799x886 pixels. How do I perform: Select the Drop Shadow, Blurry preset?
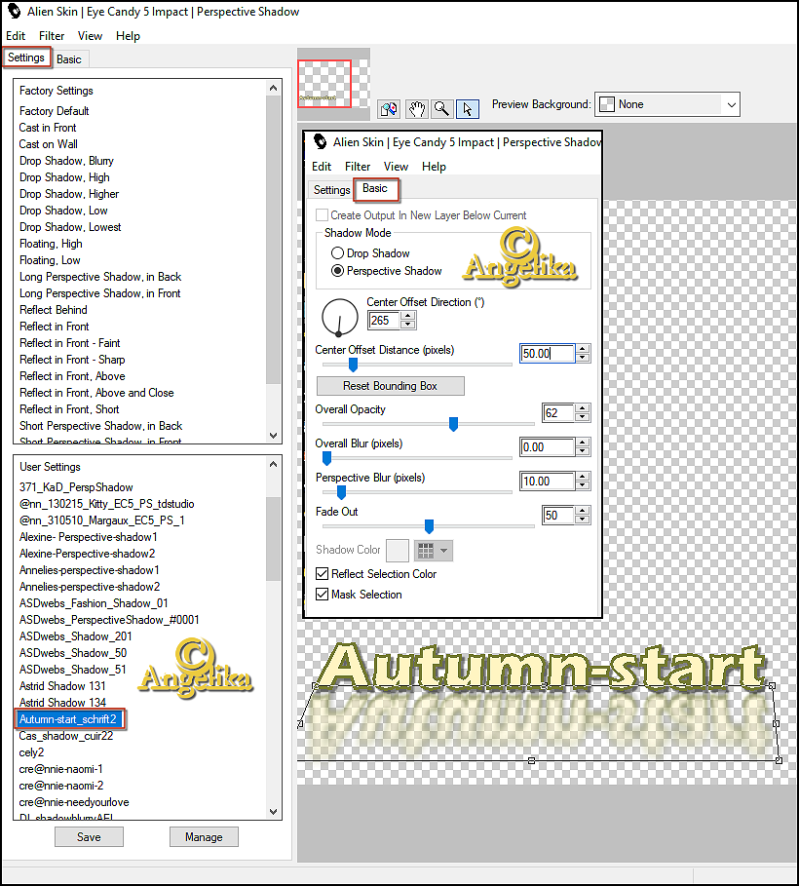pyautogui.click(x=66, y=161)
